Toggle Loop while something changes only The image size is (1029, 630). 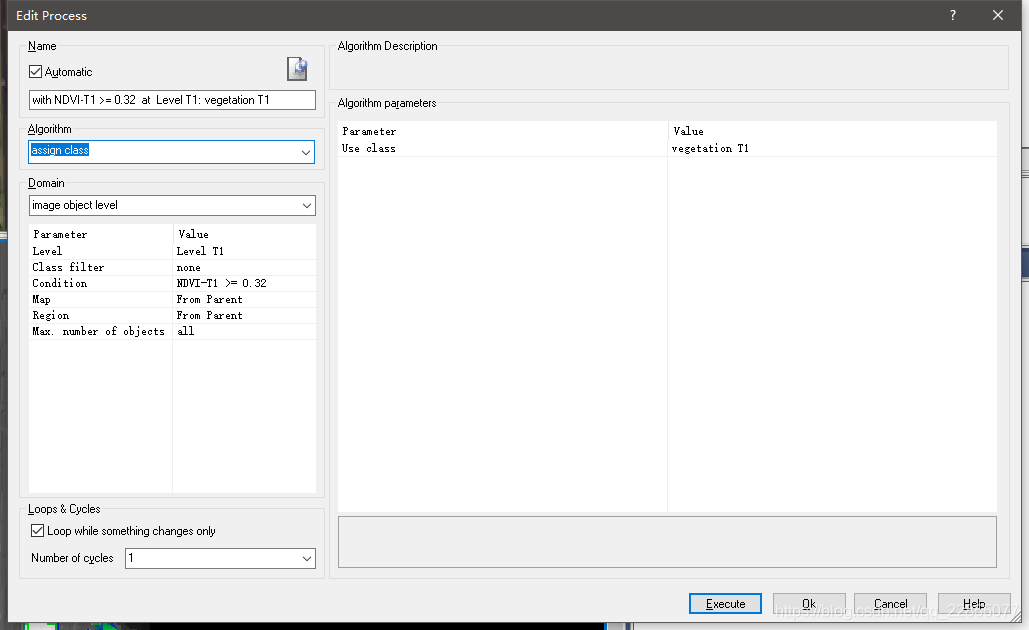pos(37,530)
